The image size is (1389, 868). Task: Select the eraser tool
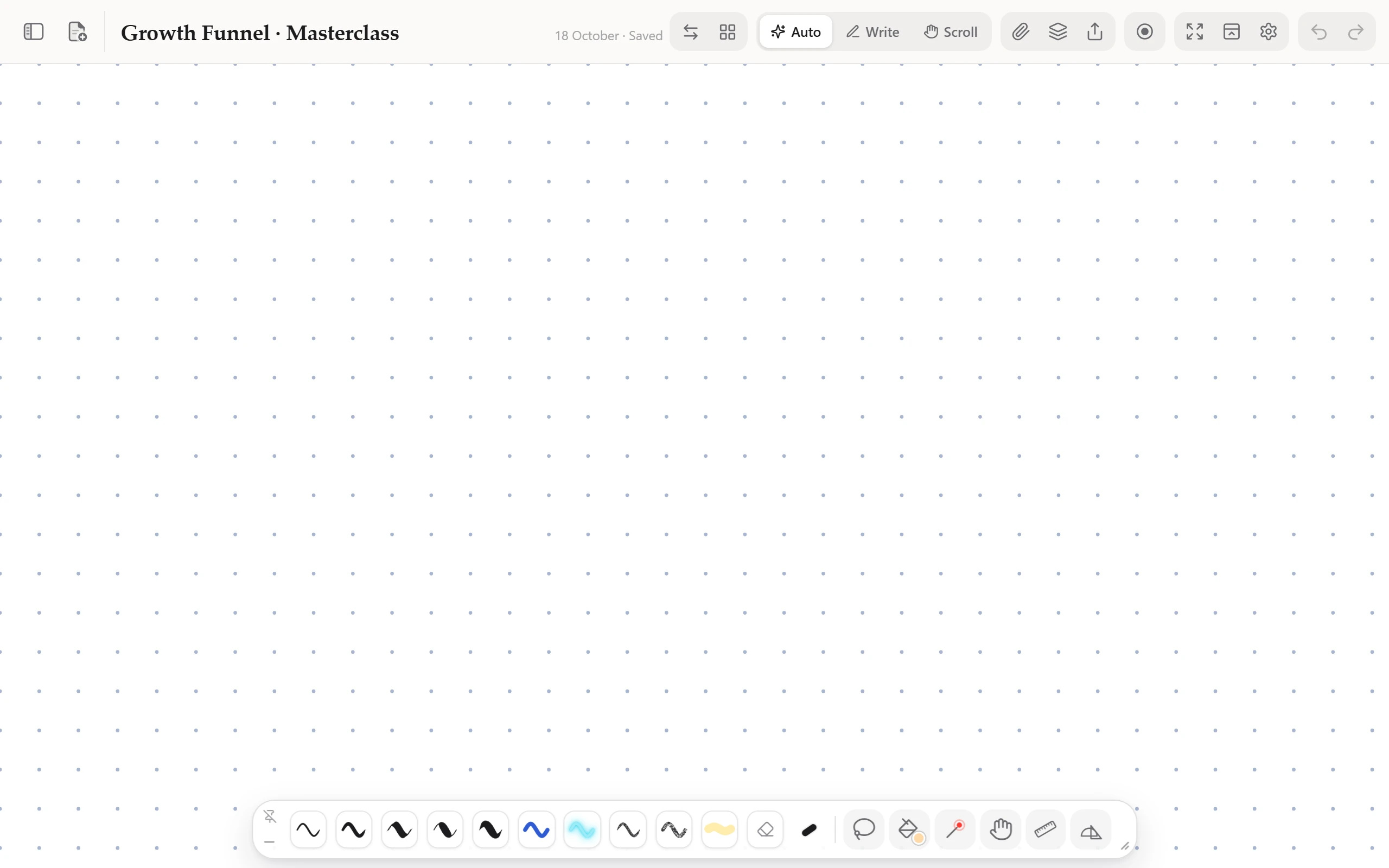(x=765, y=829)
